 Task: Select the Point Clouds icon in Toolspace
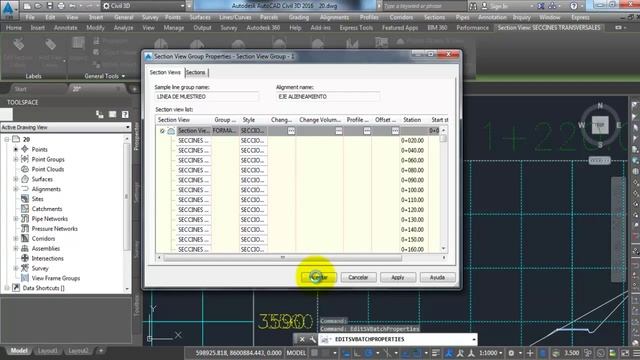(x=25, y=169)
